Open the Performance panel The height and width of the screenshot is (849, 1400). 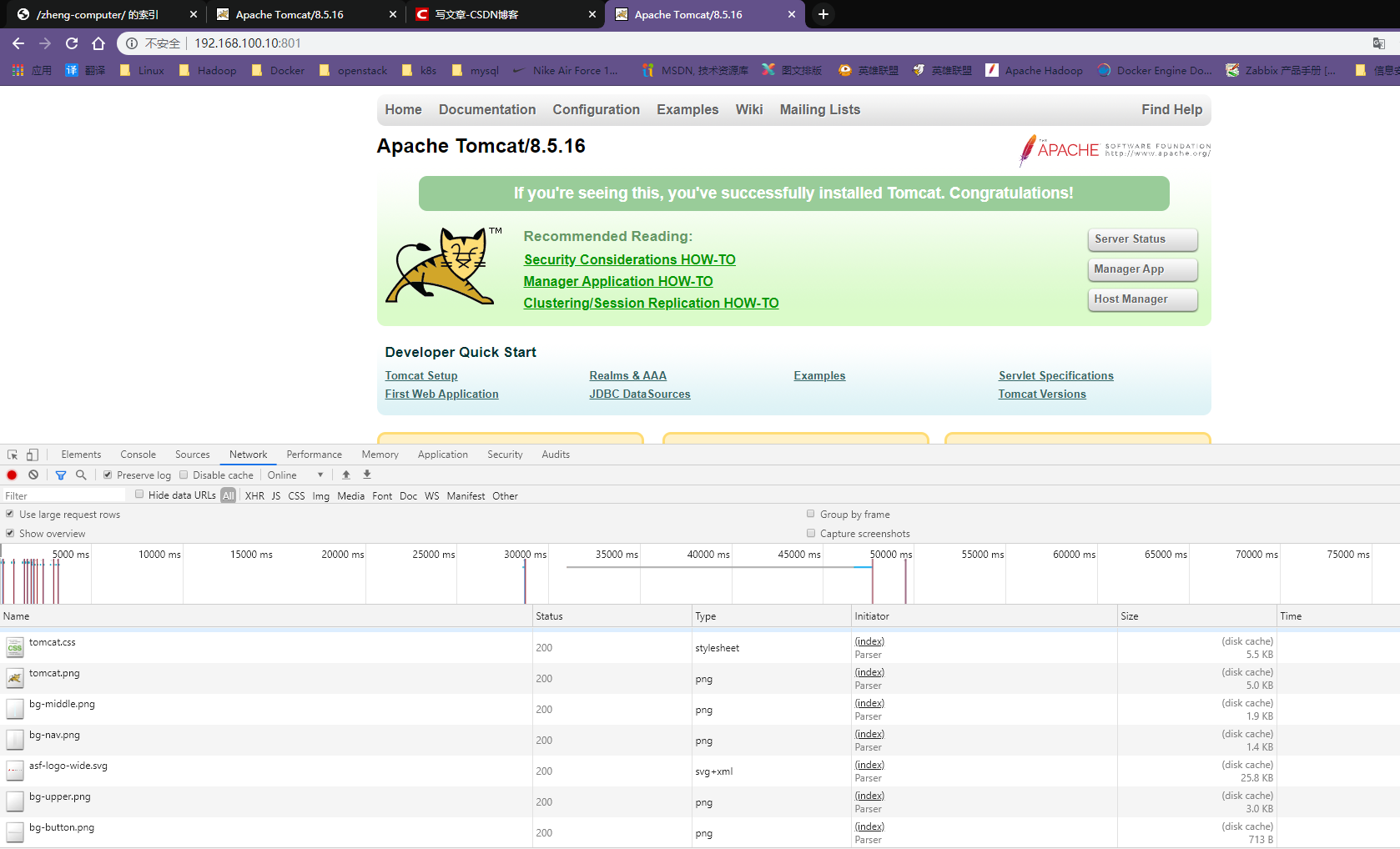[x=315, y=455]
